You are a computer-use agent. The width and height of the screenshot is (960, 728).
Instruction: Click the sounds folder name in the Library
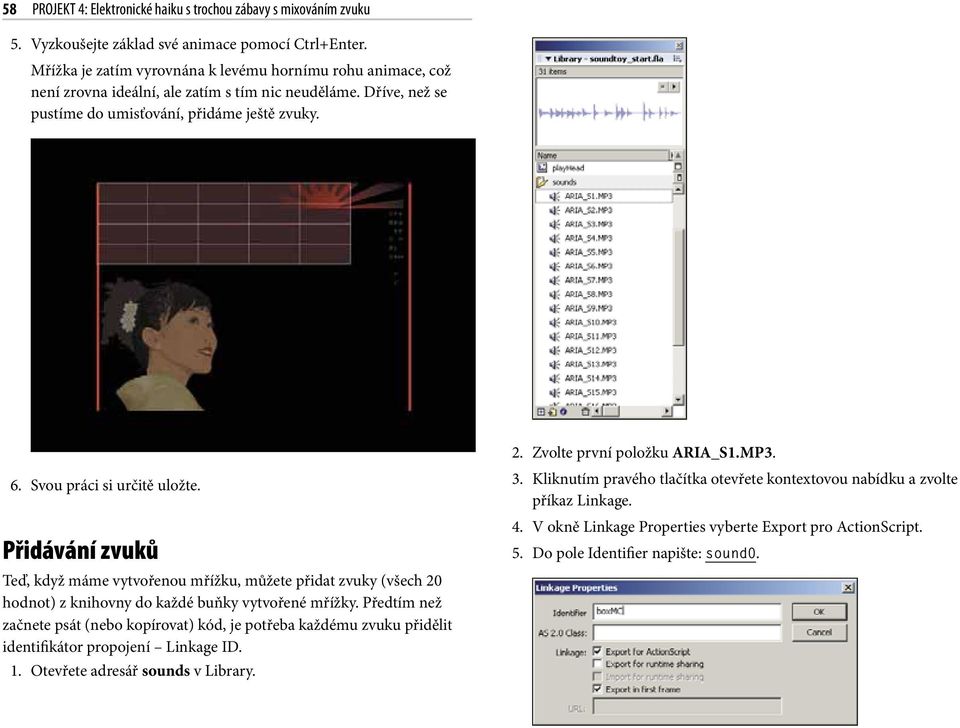(x=564, y=182)
